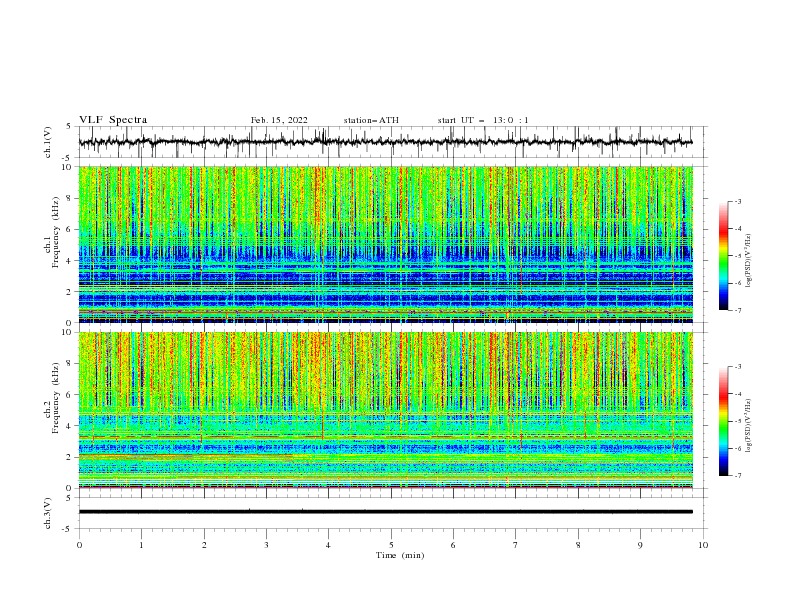Click time axis tick label "3"
The image size is (792, 612).
pyautogui.click(x=266, y=545)
